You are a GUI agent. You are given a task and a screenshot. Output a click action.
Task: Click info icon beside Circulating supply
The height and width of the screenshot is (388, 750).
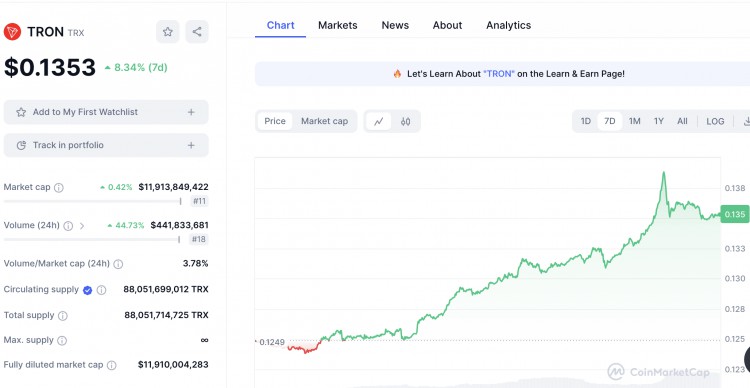(101, 290)
